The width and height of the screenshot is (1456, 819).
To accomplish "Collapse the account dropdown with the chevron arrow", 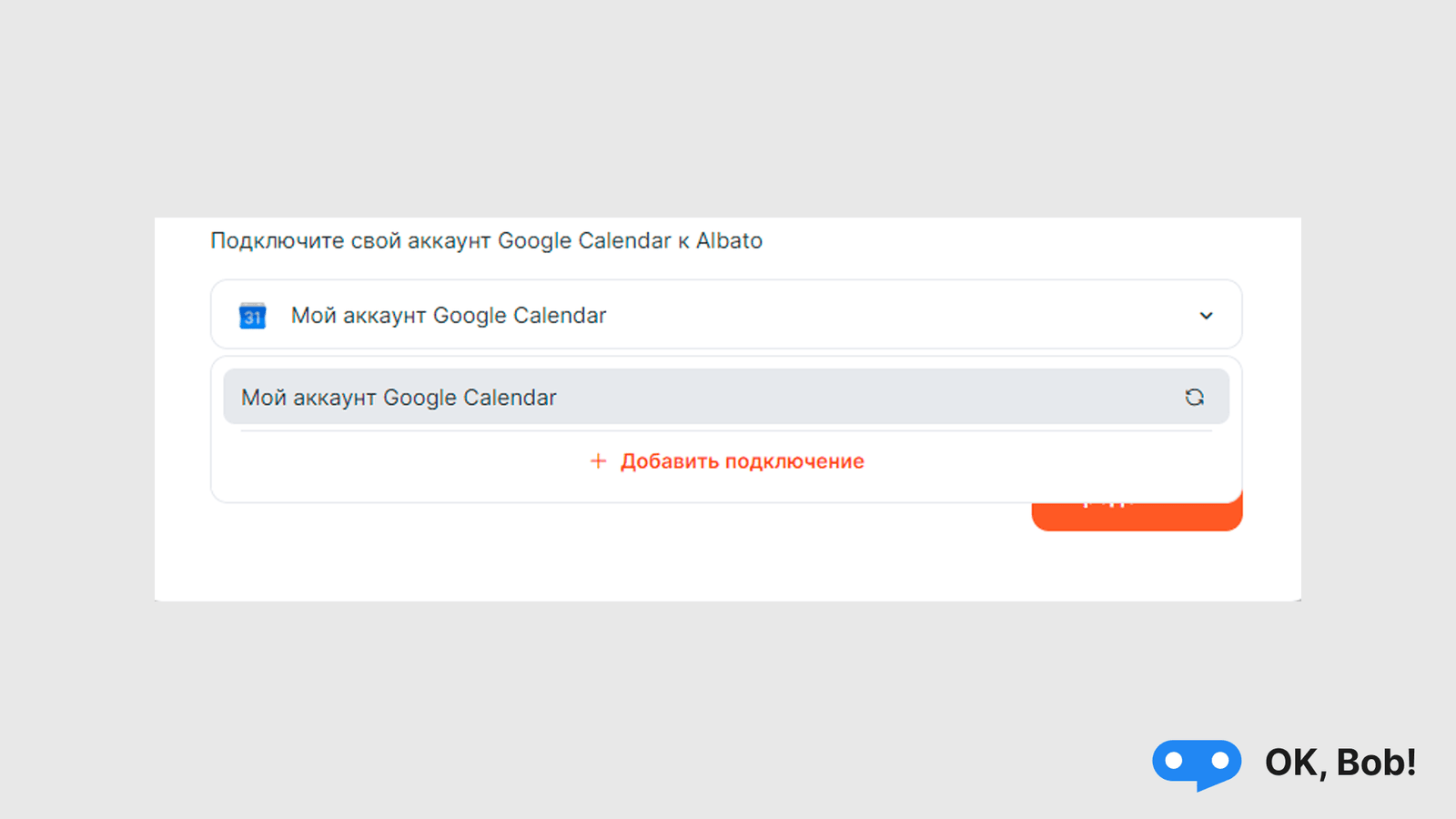I will 1206,316.
